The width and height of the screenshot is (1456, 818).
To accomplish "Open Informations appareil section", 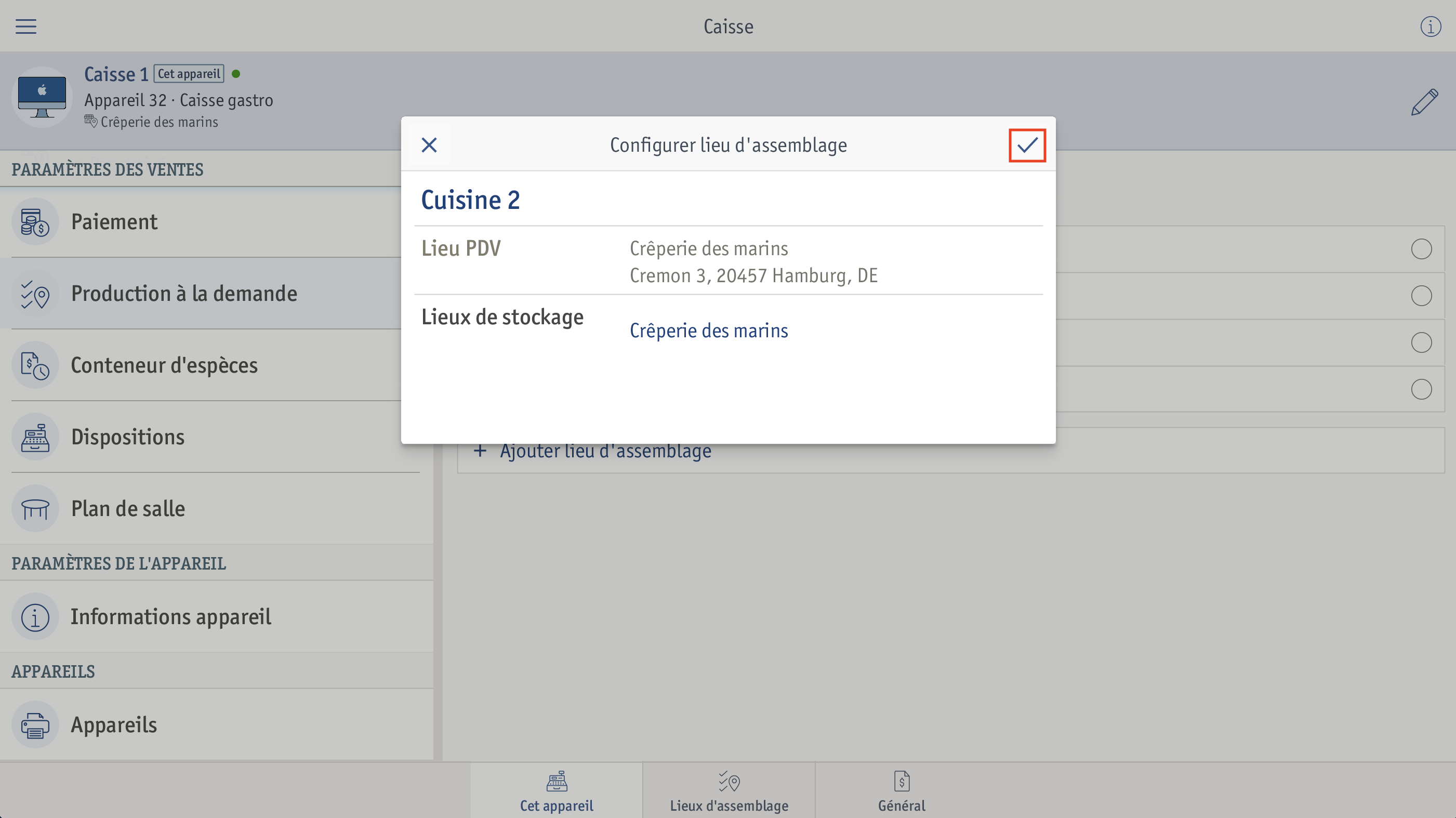I will 217,617.
